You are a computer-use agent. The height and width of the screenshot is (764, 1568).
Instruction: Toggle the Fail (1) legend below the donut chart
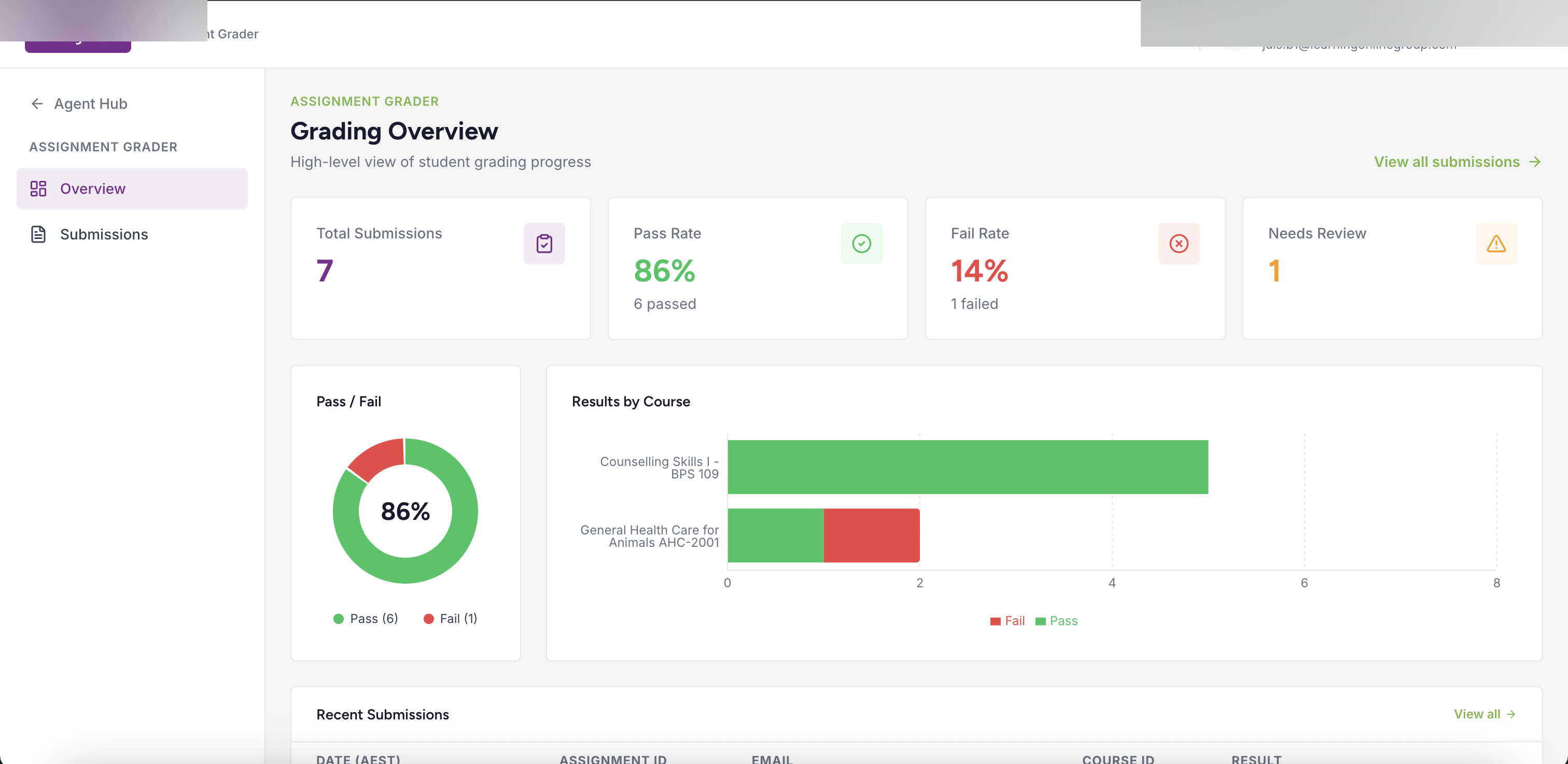[x=449, y=618]
